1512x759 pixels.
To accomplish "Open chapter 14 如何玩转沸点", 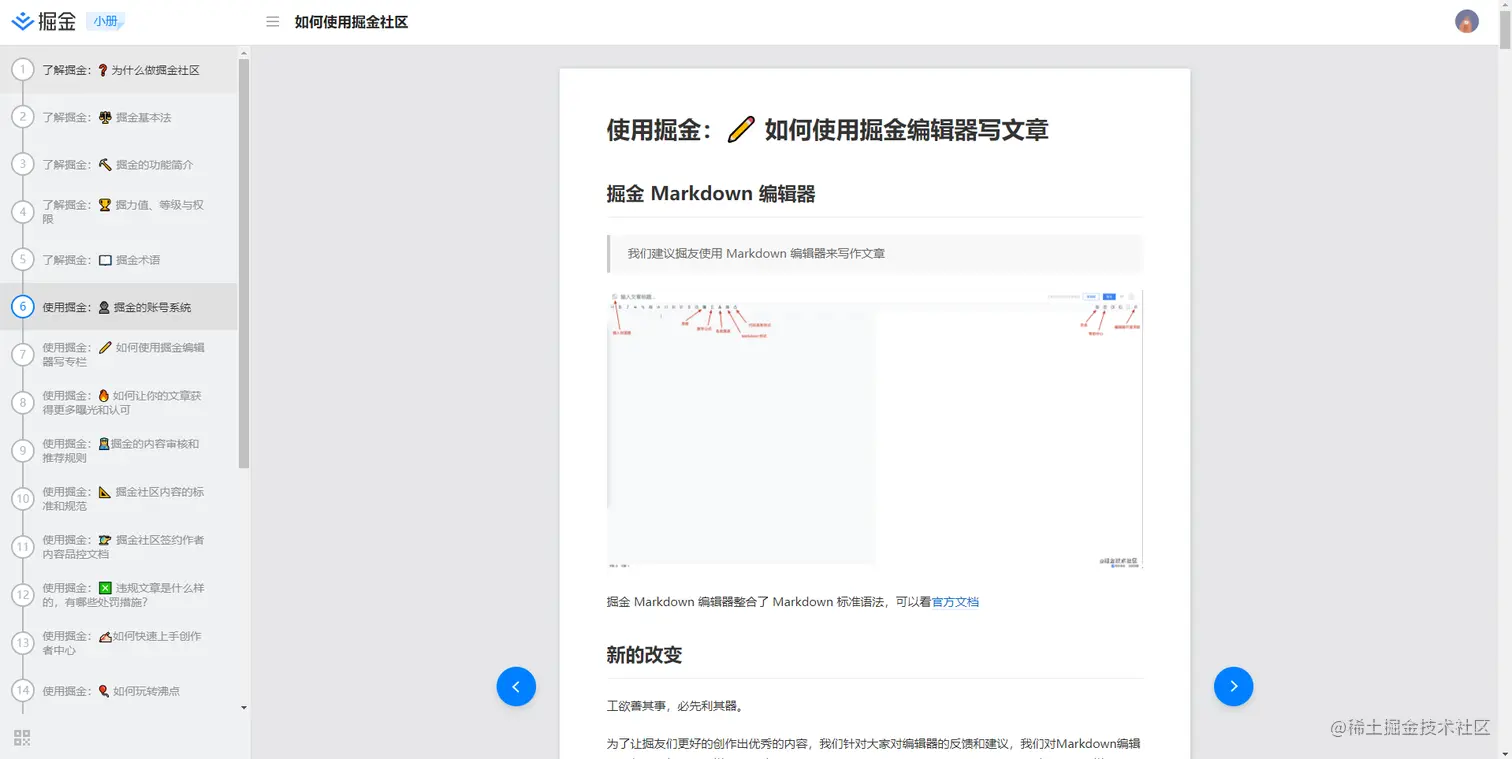I will (119, 691).
